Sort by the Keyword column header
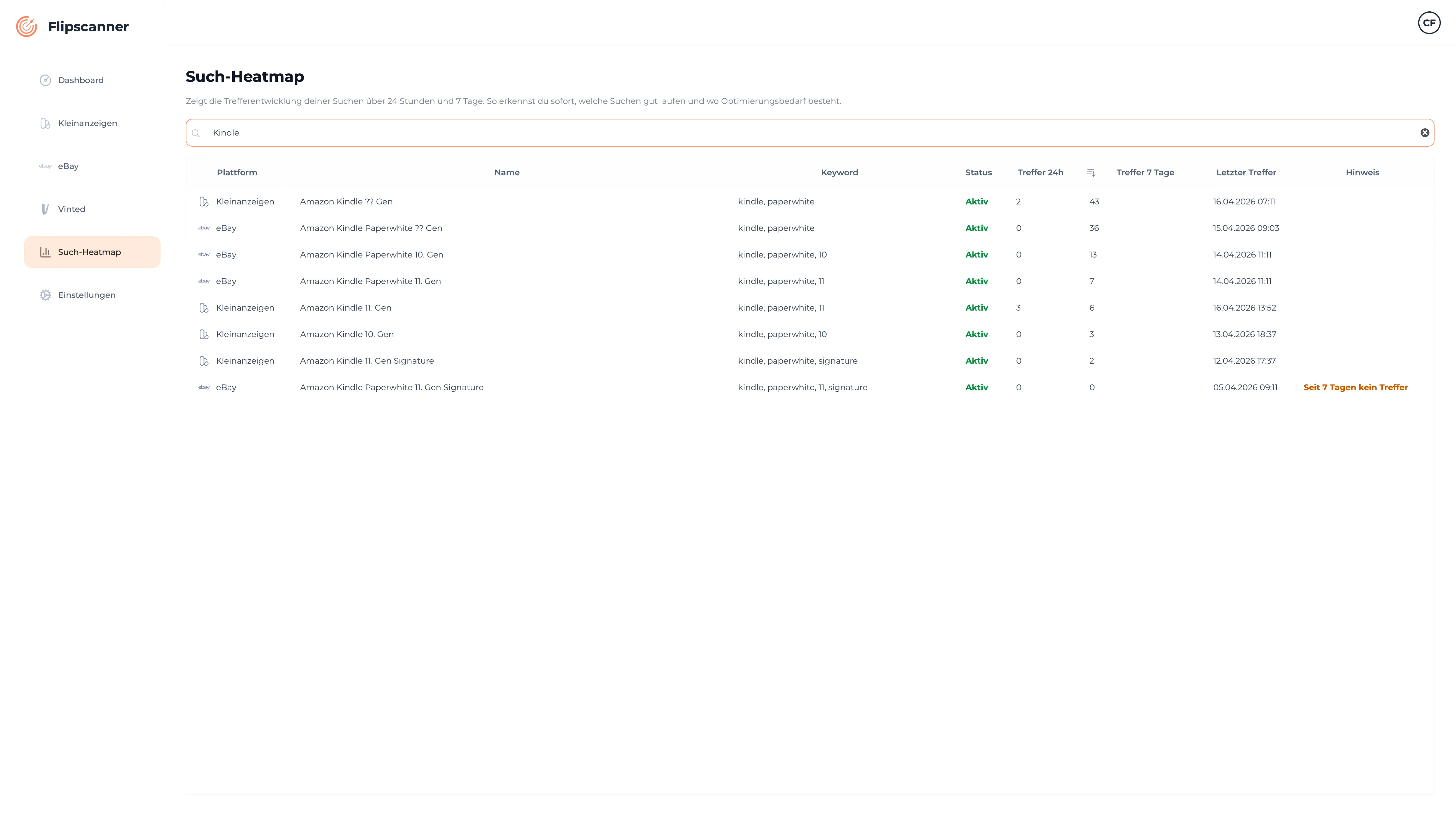This screenshot has width=1456, height=819. 839,173
